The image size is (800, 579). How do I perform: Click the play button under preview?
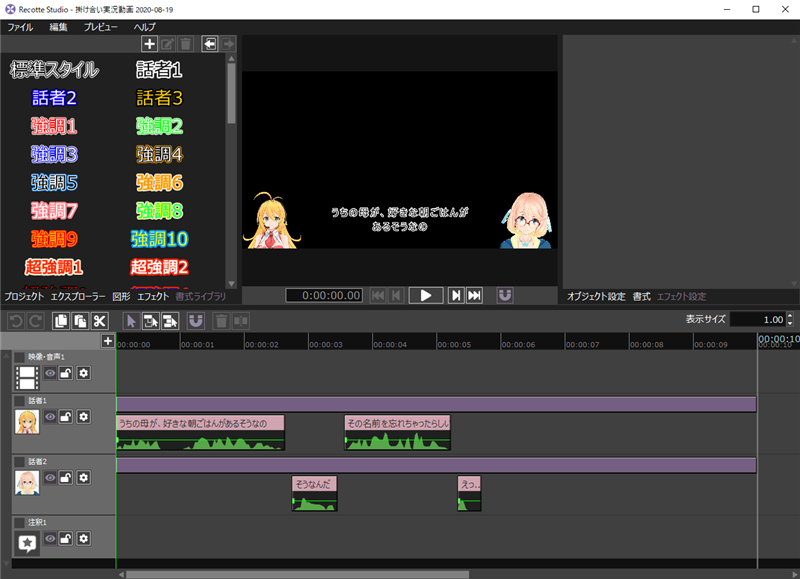click(x=426, y=295)
